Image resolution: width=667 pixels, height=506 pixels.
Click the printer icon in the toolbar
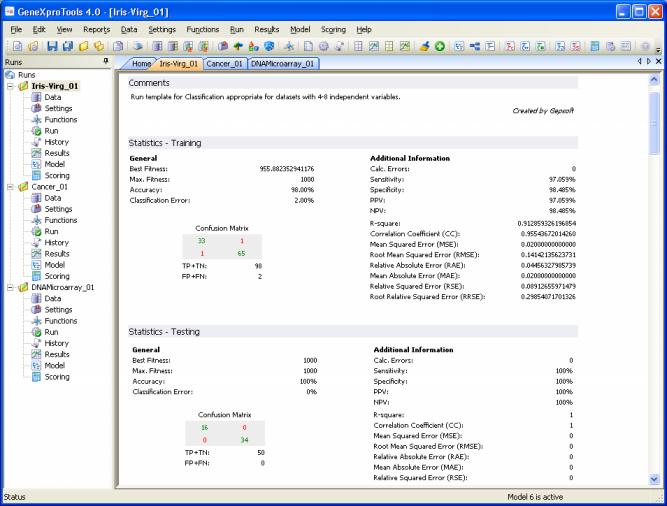[x=137, y=46]
